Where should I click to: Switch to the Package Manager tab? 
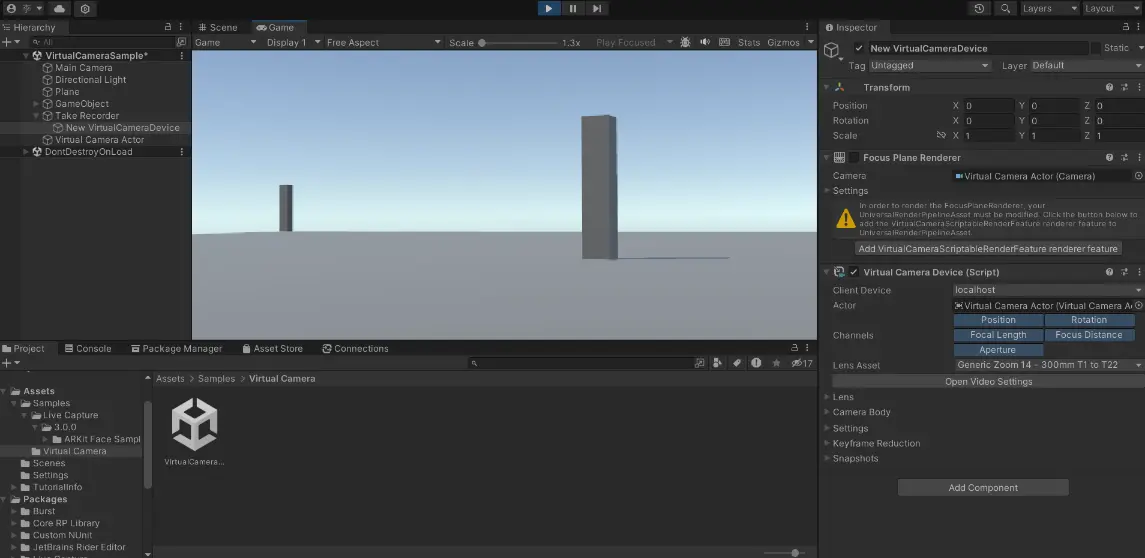176,348
